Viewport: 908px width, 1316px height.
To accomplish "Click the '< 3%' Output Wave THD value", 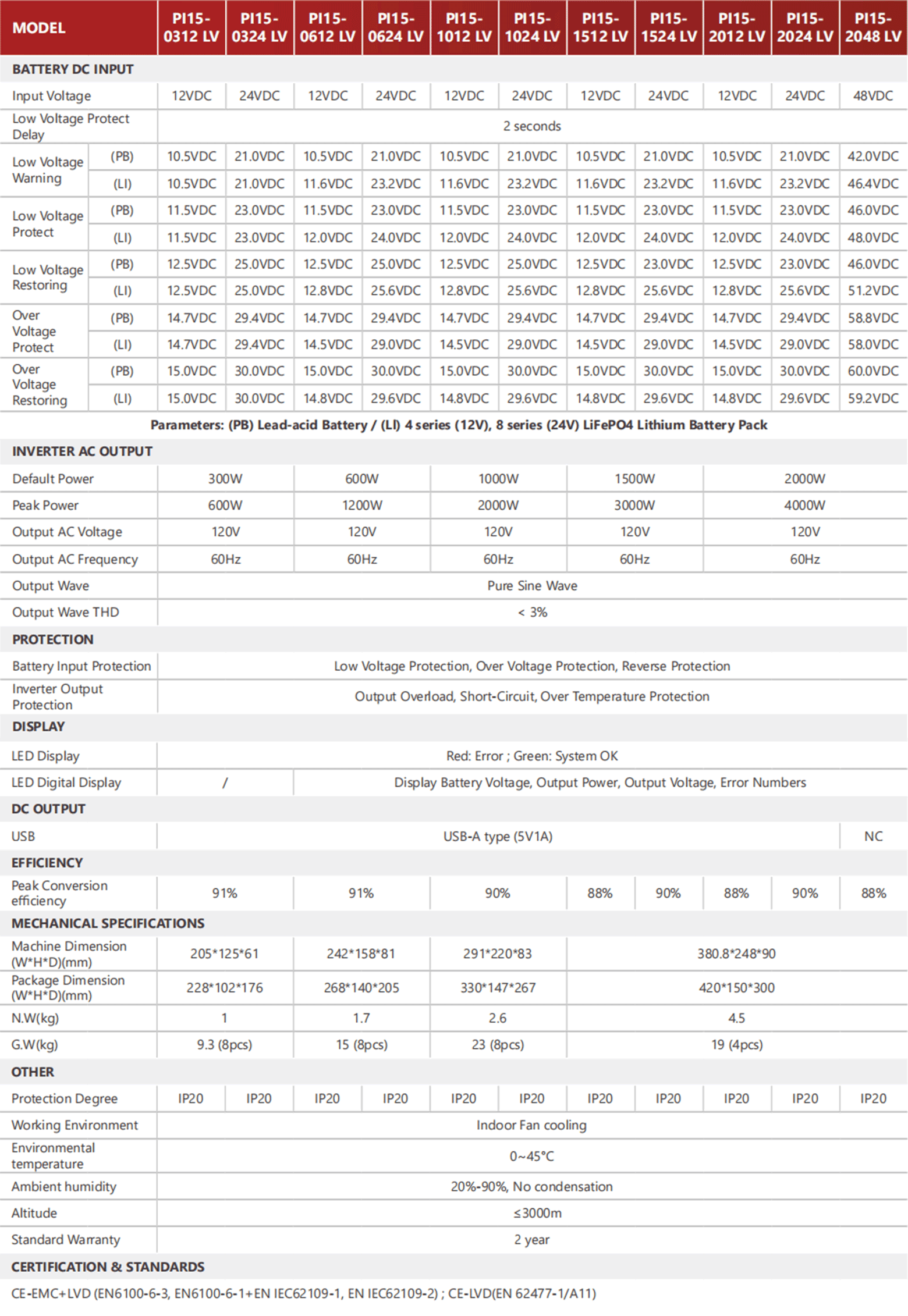I will 532,612.
